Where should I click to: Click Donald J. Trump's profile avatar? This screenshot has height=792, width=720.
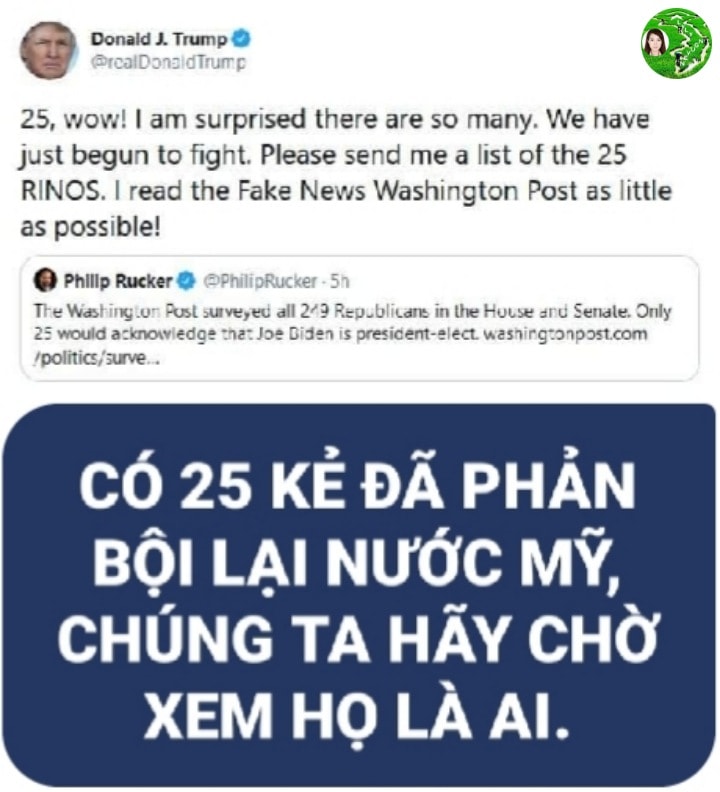[49, 51]
